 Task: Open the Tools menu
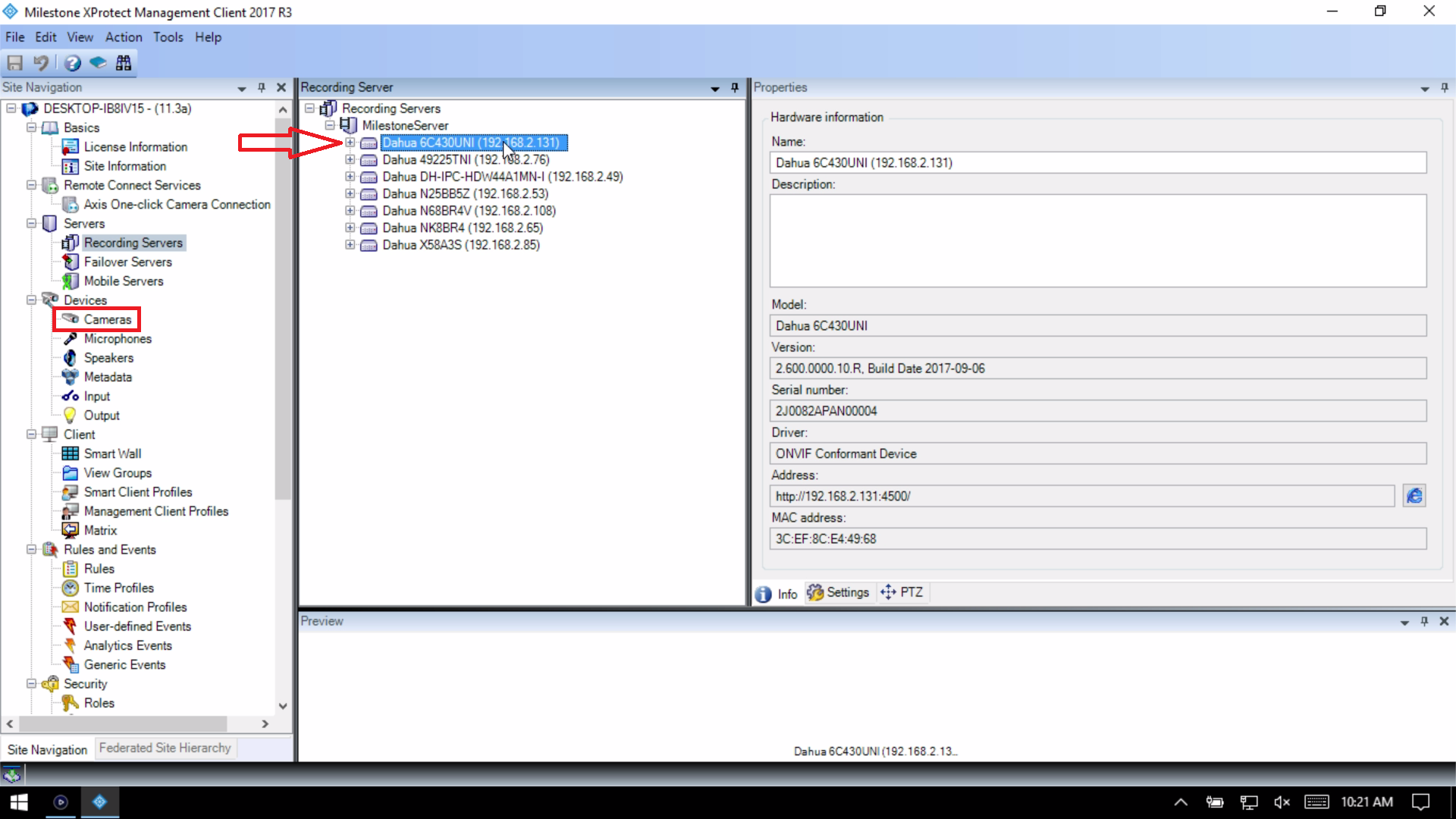168,37
